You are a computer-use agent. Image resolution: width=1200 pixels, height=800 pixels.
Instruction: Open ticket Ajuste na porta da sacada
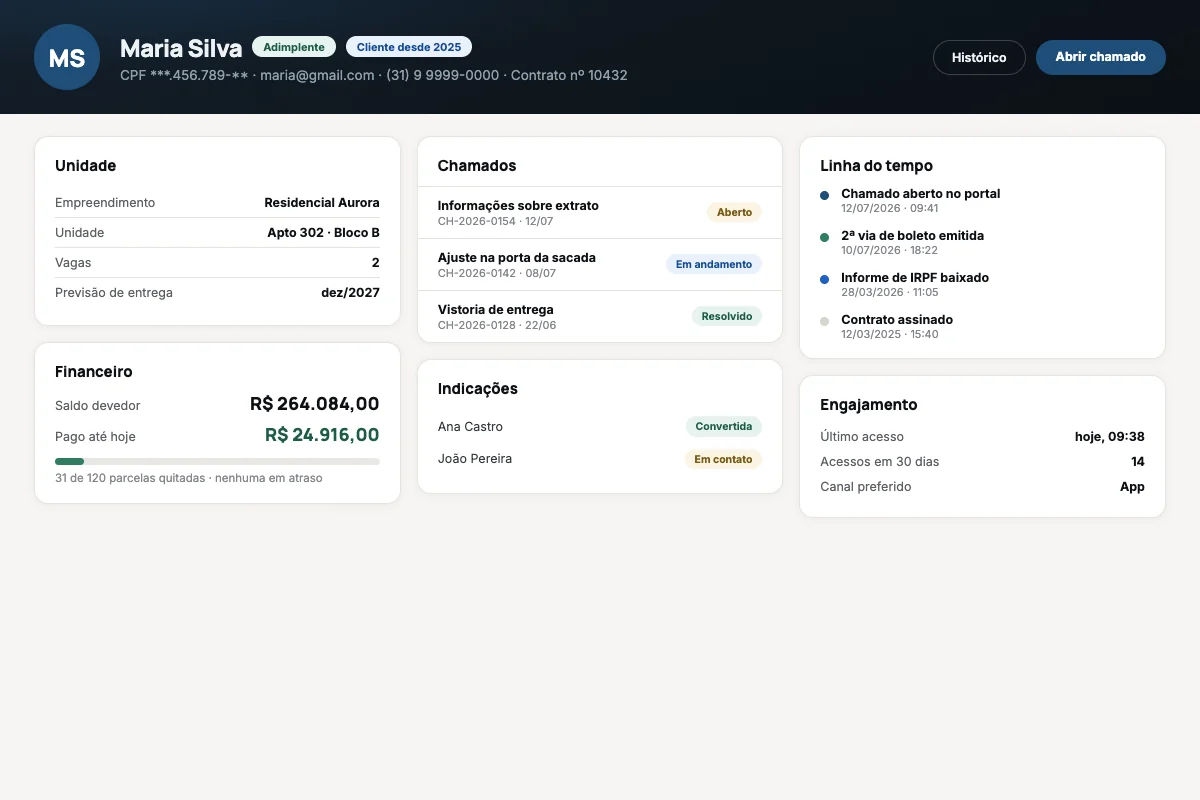pyautogui.click(x=600, y=264)
